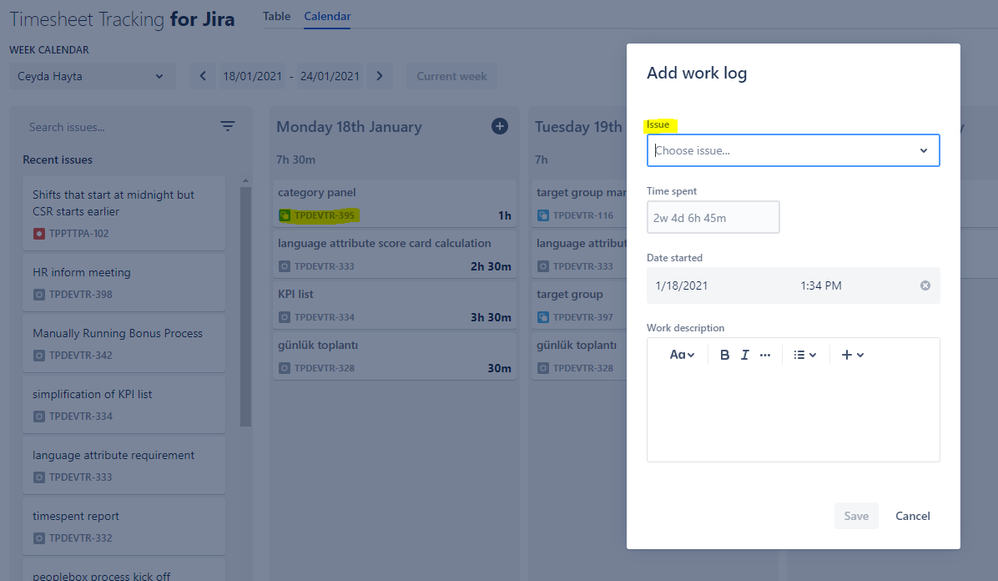This screenshot has height=581, width=998.
Task: Select the Shifts that start at midnight issue
Action: tap(124, 213)
